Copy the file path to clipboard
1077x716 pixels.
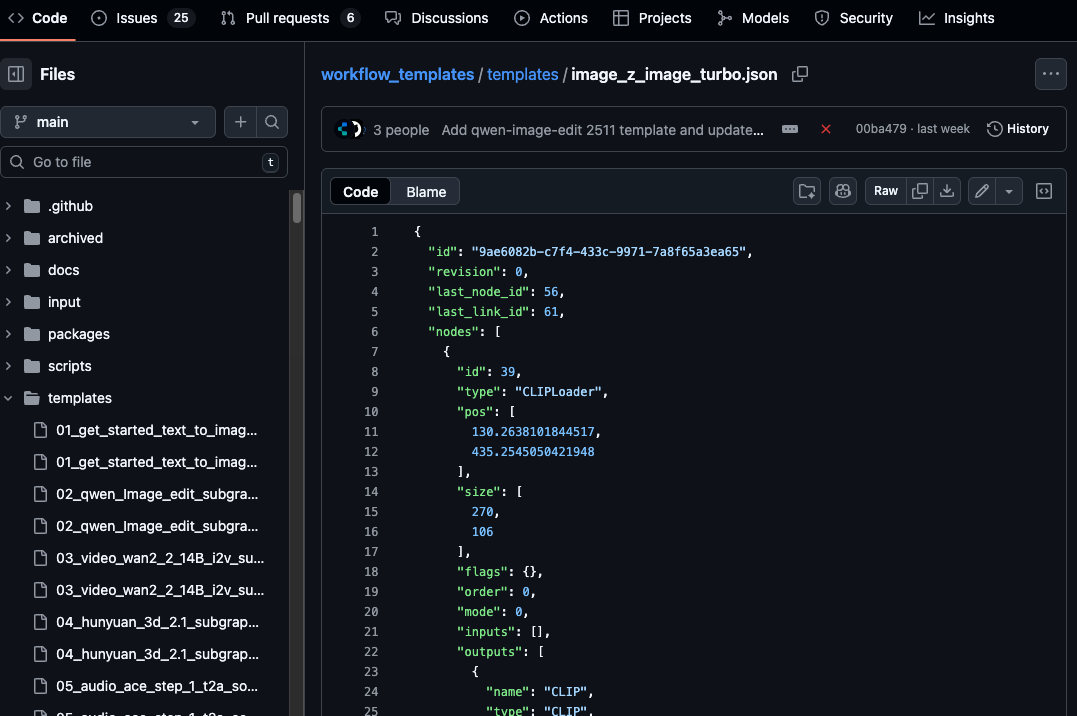pyautogui.click(x=800, y=74)
